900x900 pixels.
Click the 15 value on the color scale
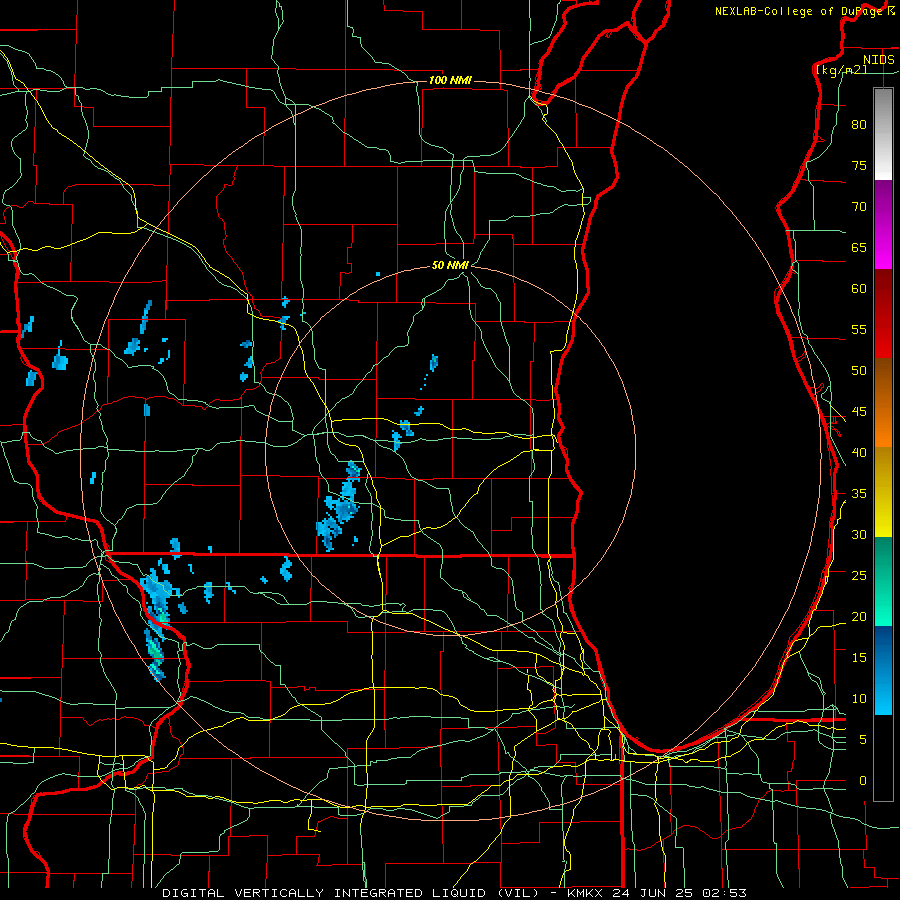pos(859,658)
